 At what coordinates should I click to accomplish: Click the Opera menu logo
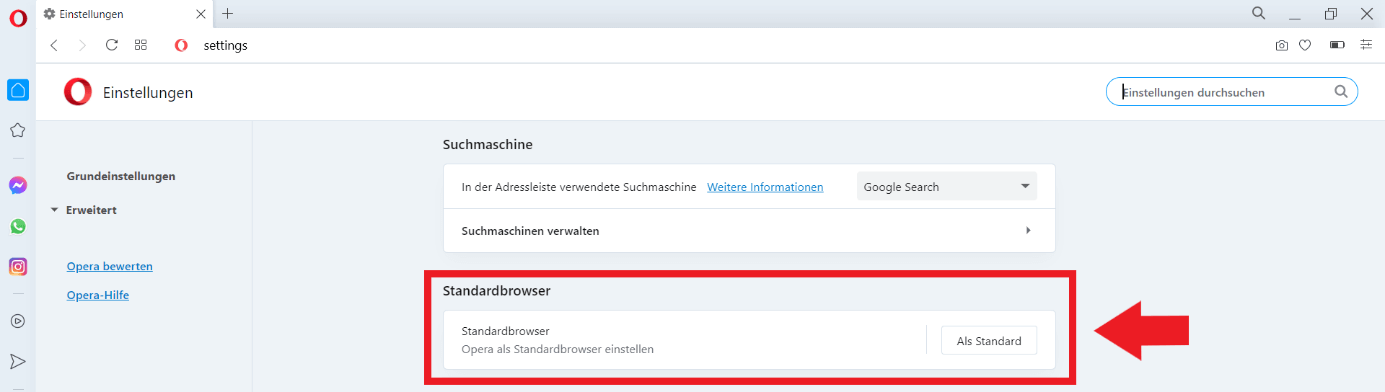click(x=17, y=17)
